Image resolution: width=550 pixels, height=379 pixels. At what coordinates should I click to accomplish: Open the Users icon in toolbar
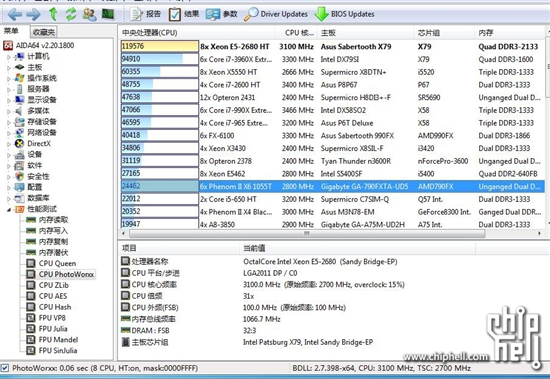[x=89, y=14]
